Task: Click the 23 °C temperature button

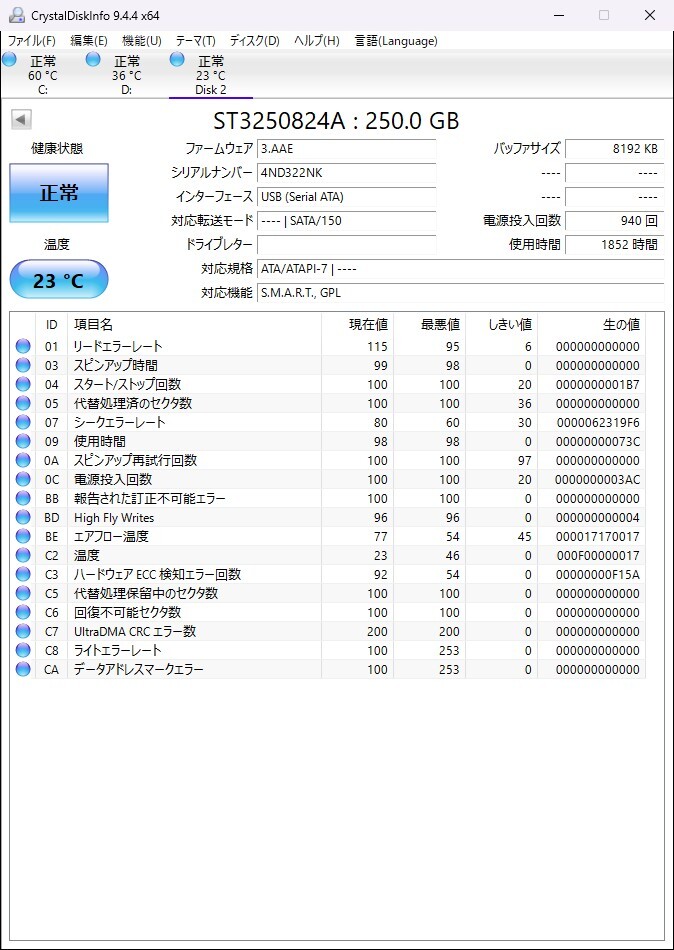Action: point(59,281)
